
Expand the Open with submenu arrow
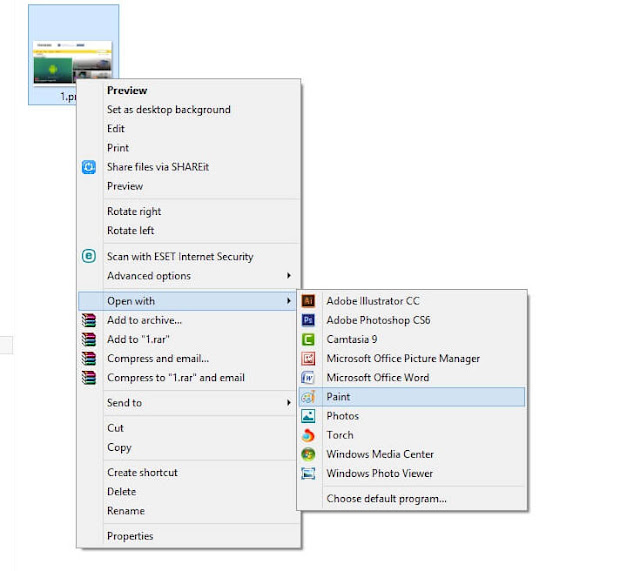[289, 301]
